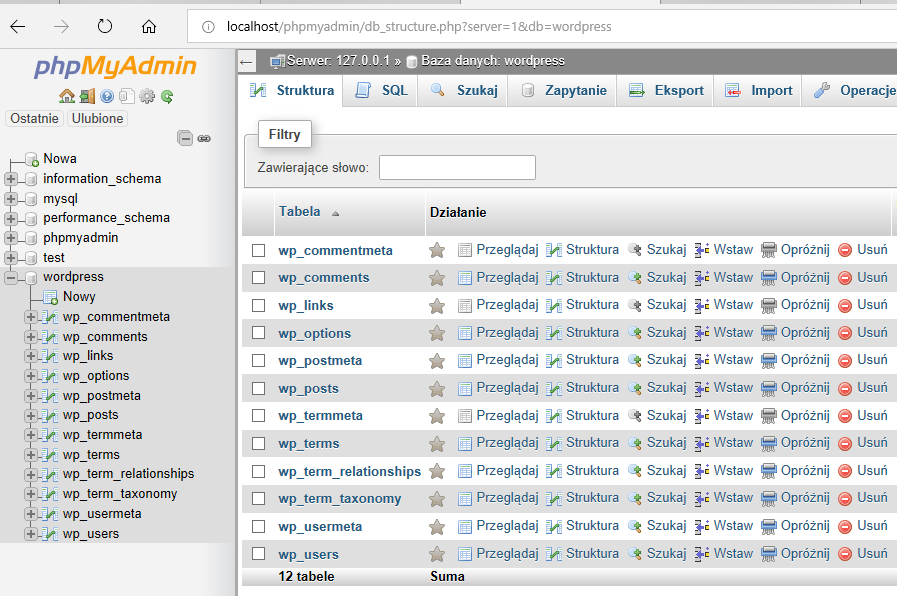The image size is (897, 596).
Task: Expand the wp_commentmeta tree node
Action: pyautogui.click(x=31, y=317)
